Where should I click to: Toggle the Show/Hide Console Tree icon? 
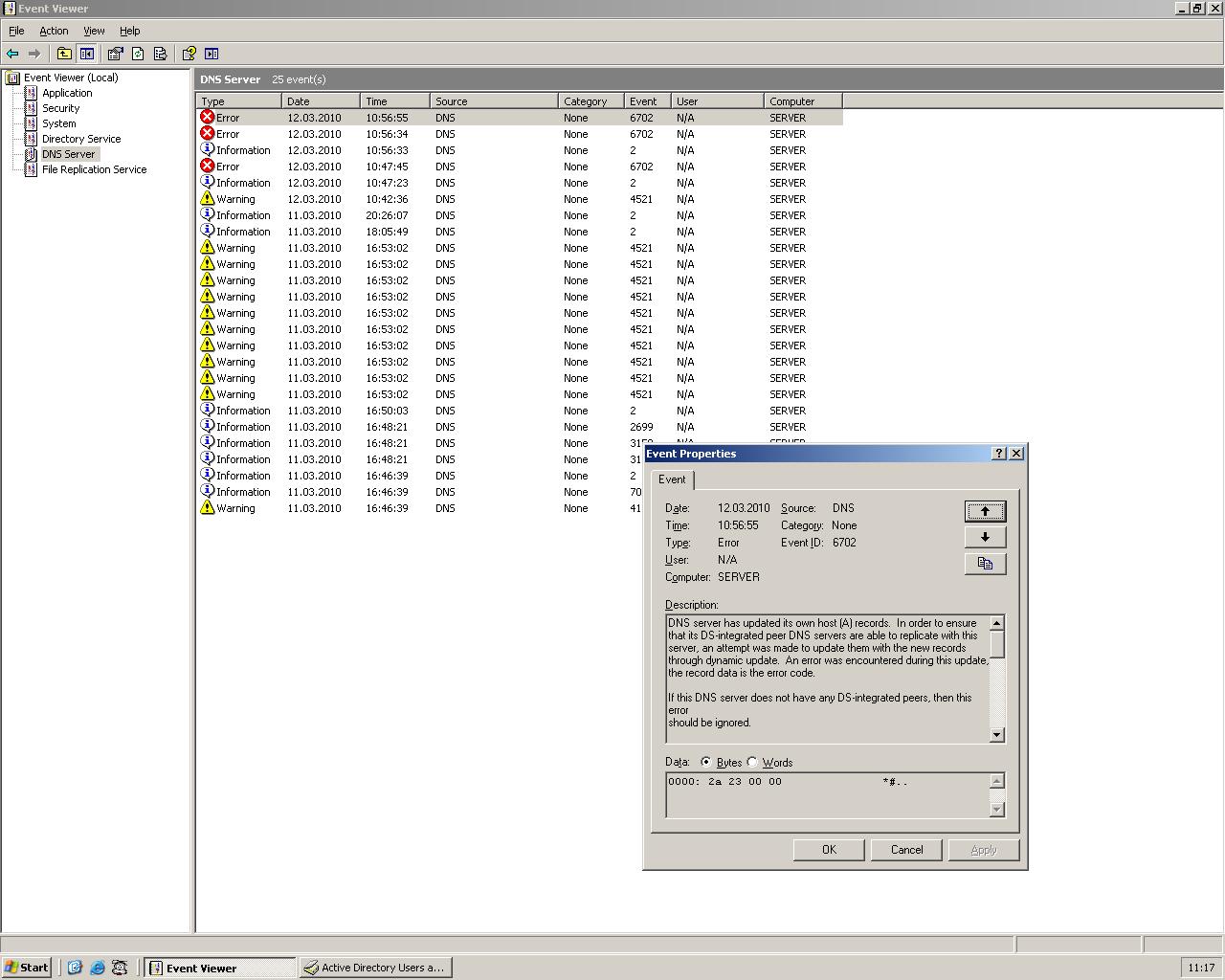pyautogui.click(x=87, y=54)
